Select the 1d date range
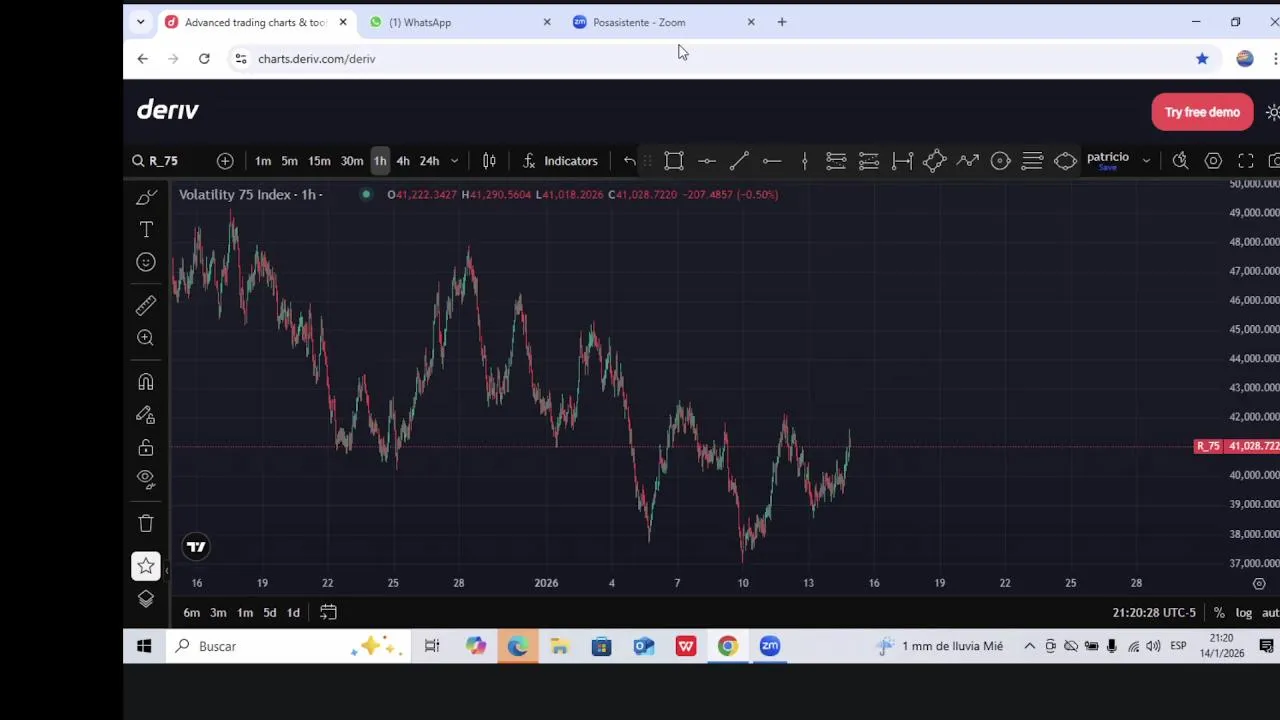This screenshot has height=720, width=1280. pyautogui.click(x=293, y=613)
